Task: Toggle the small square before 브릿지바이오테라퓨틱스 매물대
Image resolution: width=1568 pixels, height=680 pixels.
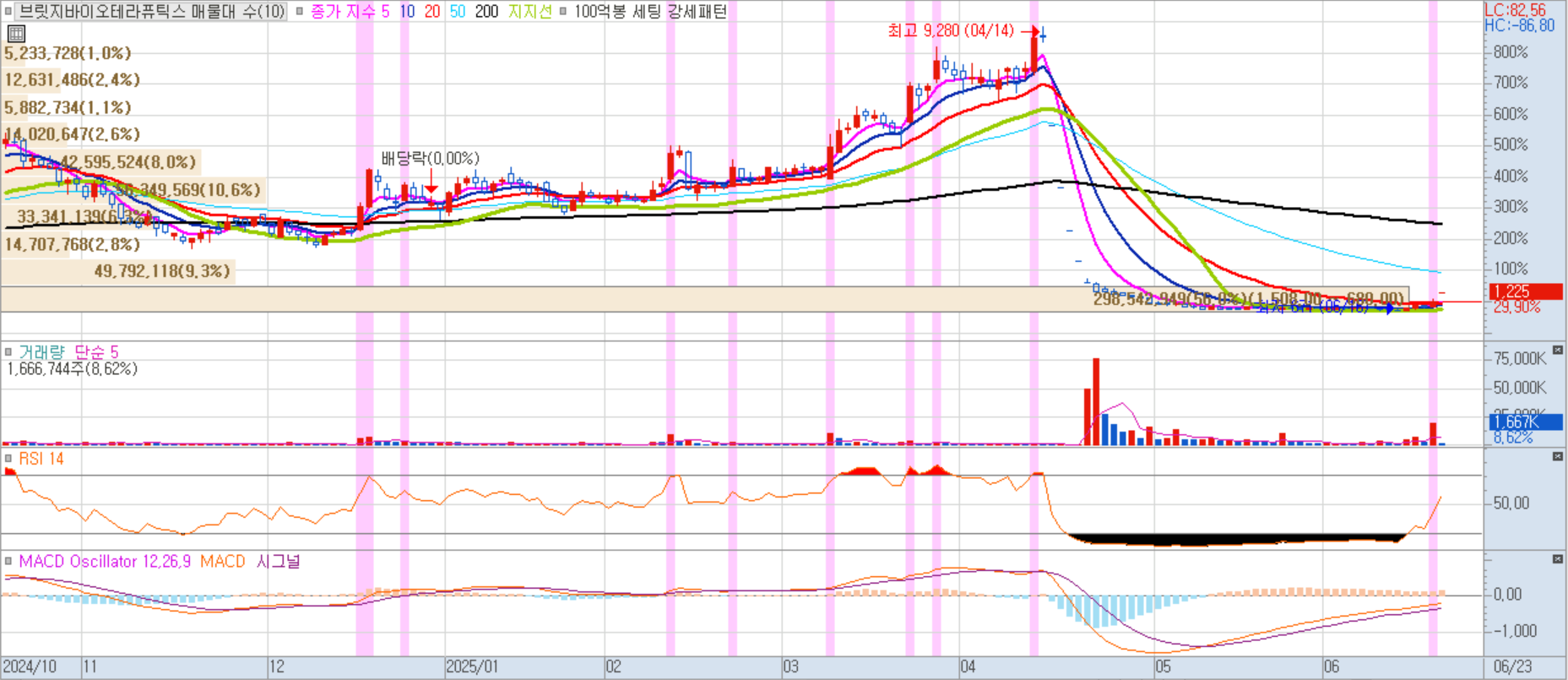Action: point(8,12)
